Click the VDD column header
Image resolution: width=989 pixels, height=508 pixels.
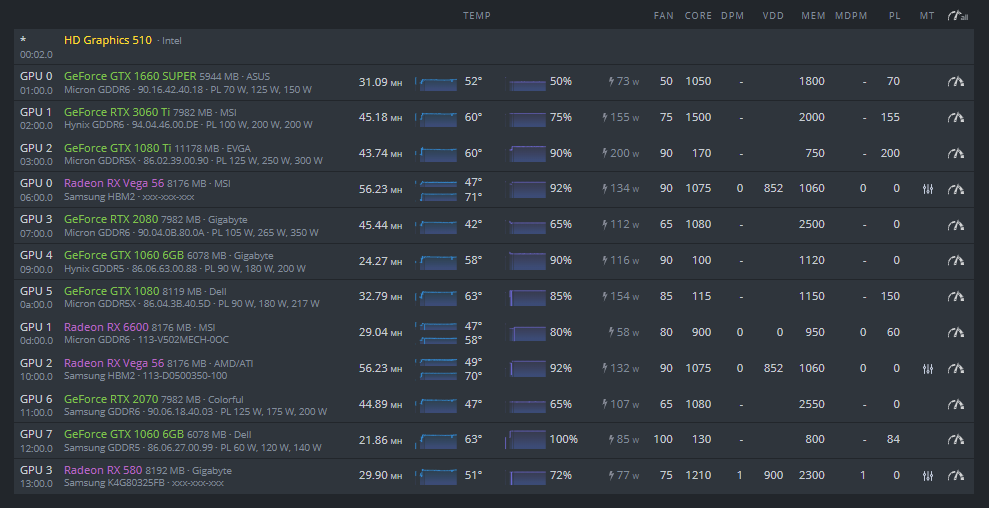773,16
